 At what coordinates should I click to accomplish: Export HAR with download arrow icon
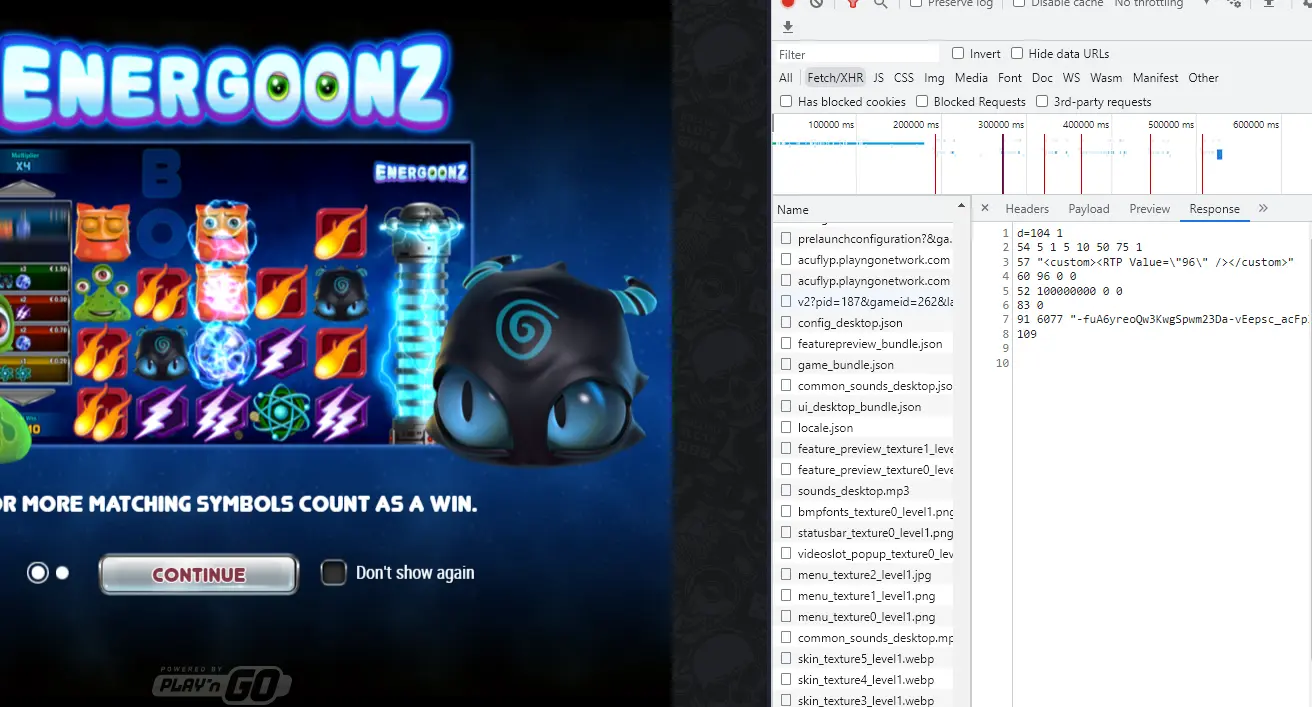[788, 27]
